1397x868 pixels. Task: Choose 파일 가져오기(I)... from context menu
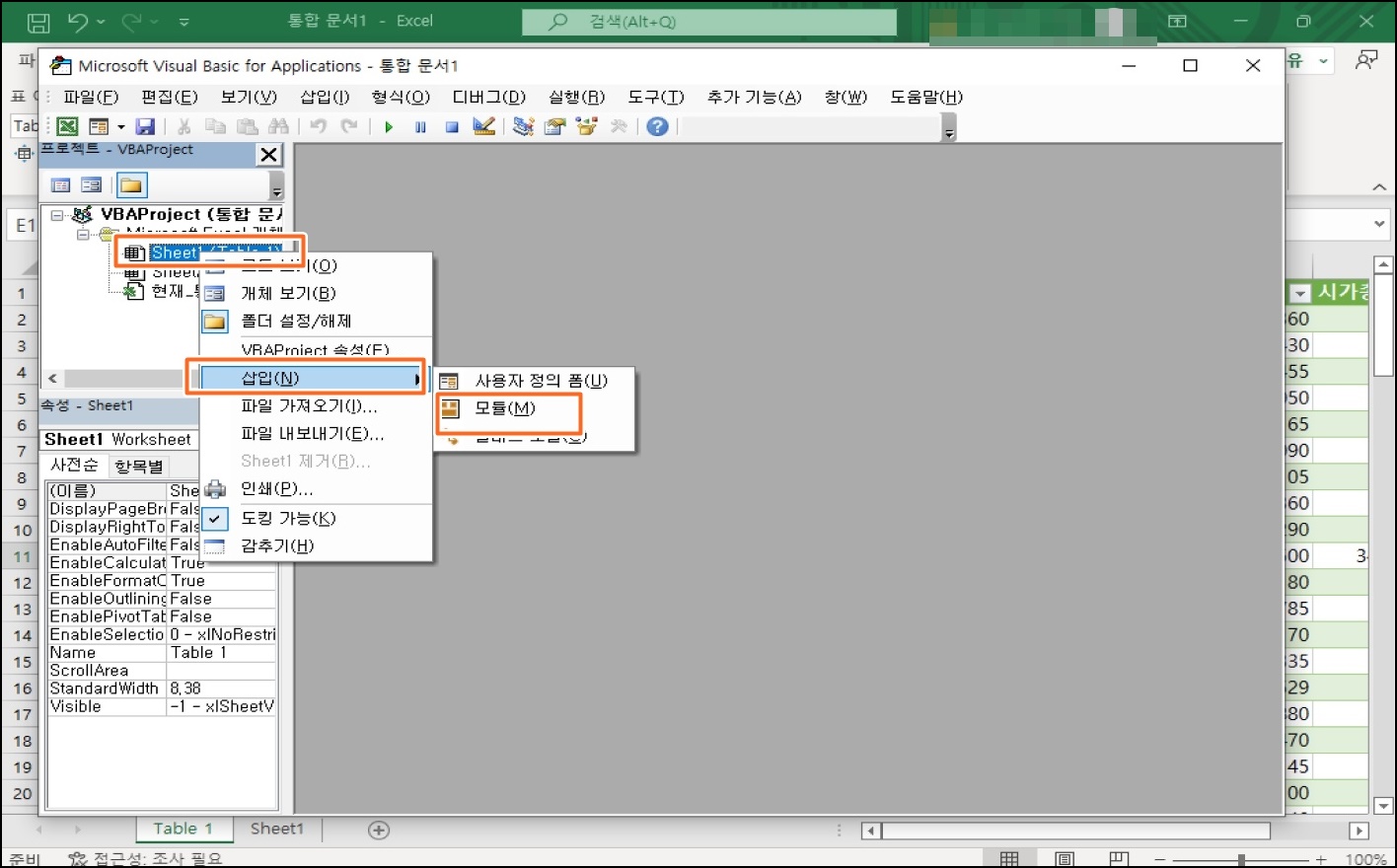(316, 405)
